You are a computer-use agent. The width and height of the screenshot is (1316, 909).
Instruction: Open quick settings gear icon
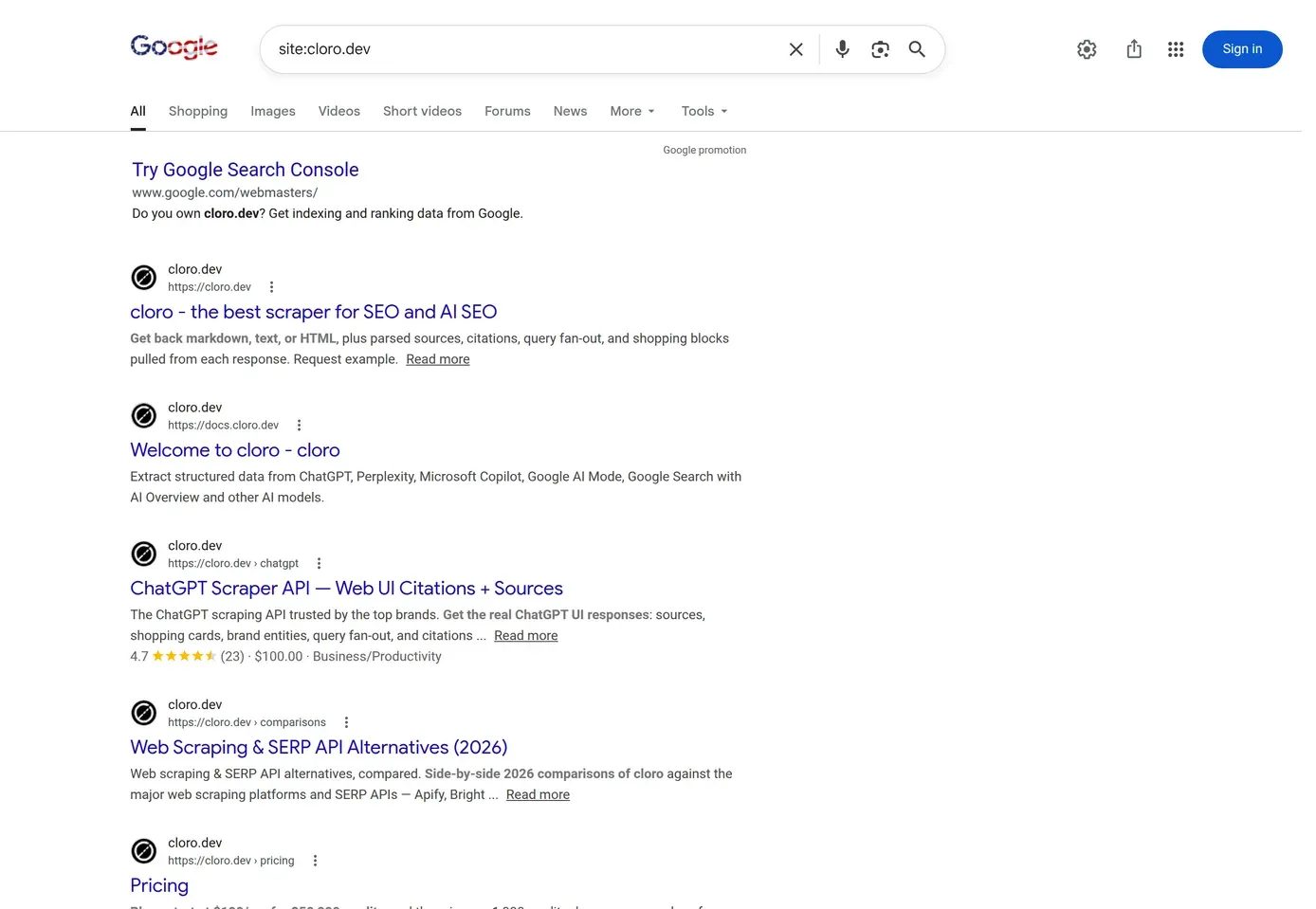coord(1087,49)
